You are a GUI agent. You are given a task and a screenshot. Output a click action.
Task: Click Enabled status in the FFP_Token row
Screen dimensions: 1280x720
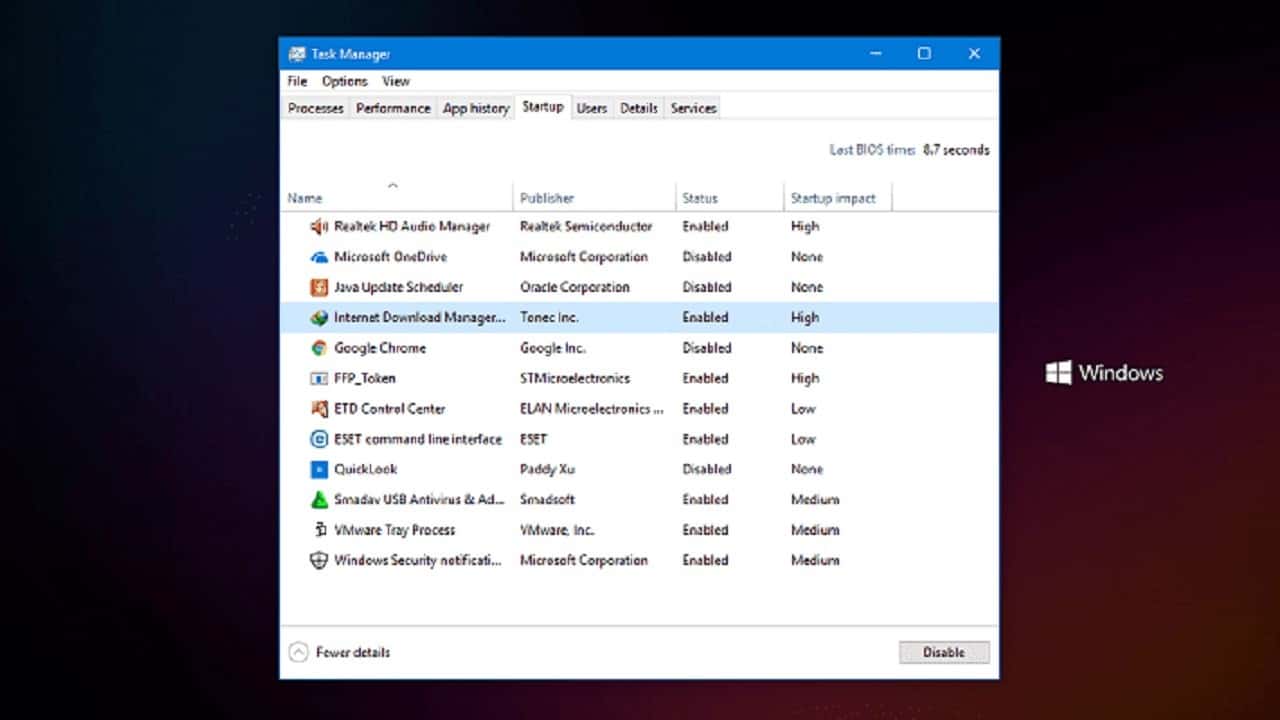705,379
